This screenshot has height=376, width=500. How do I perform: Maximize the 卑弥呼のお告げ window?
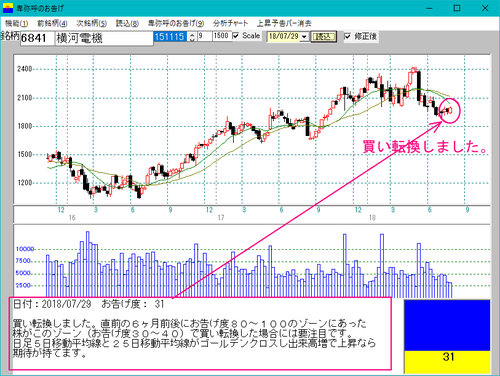[457, 8]
